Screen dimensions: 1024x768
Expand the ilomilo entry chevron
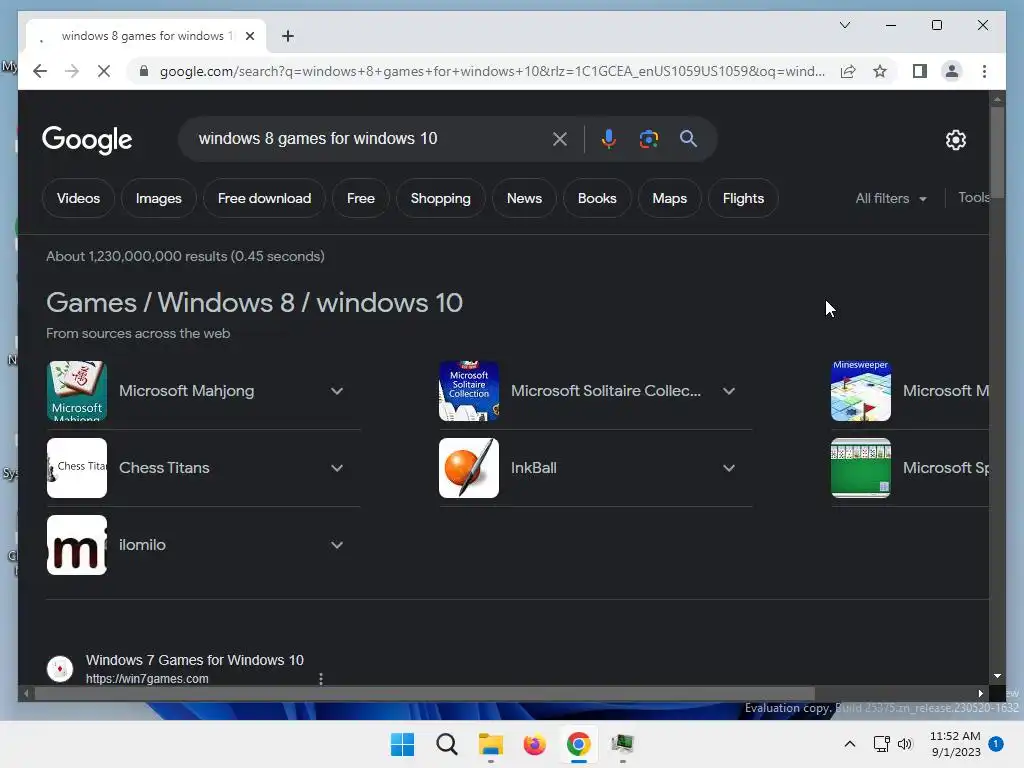coord(336,545)
